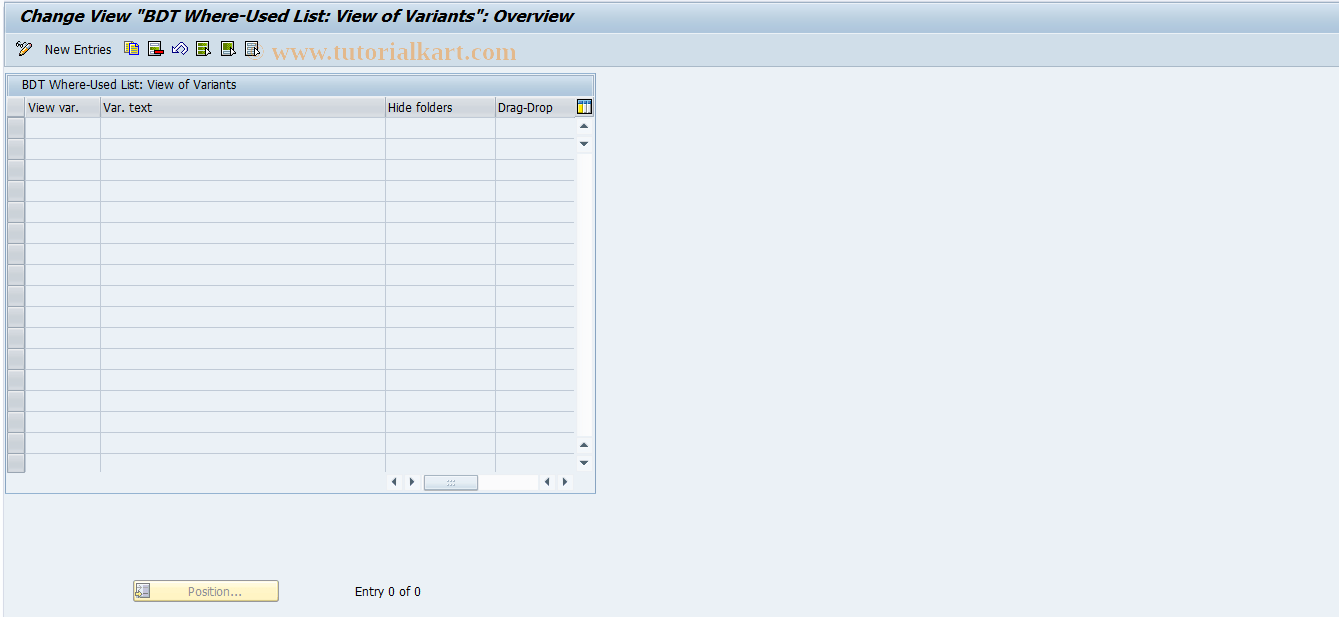Click the New Entries button
Image resolution: width=1339 pixels, height=617 pixels.
tap(78, 48)
